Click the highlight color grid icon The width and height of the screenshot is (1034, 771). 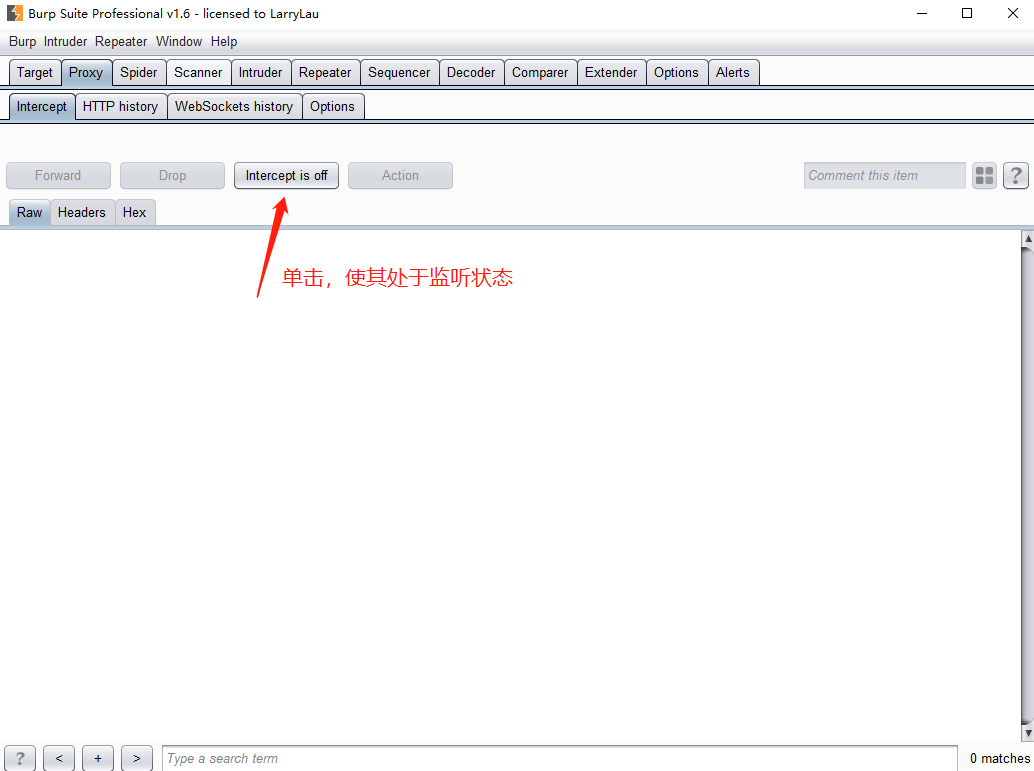[x=984, y=176]
